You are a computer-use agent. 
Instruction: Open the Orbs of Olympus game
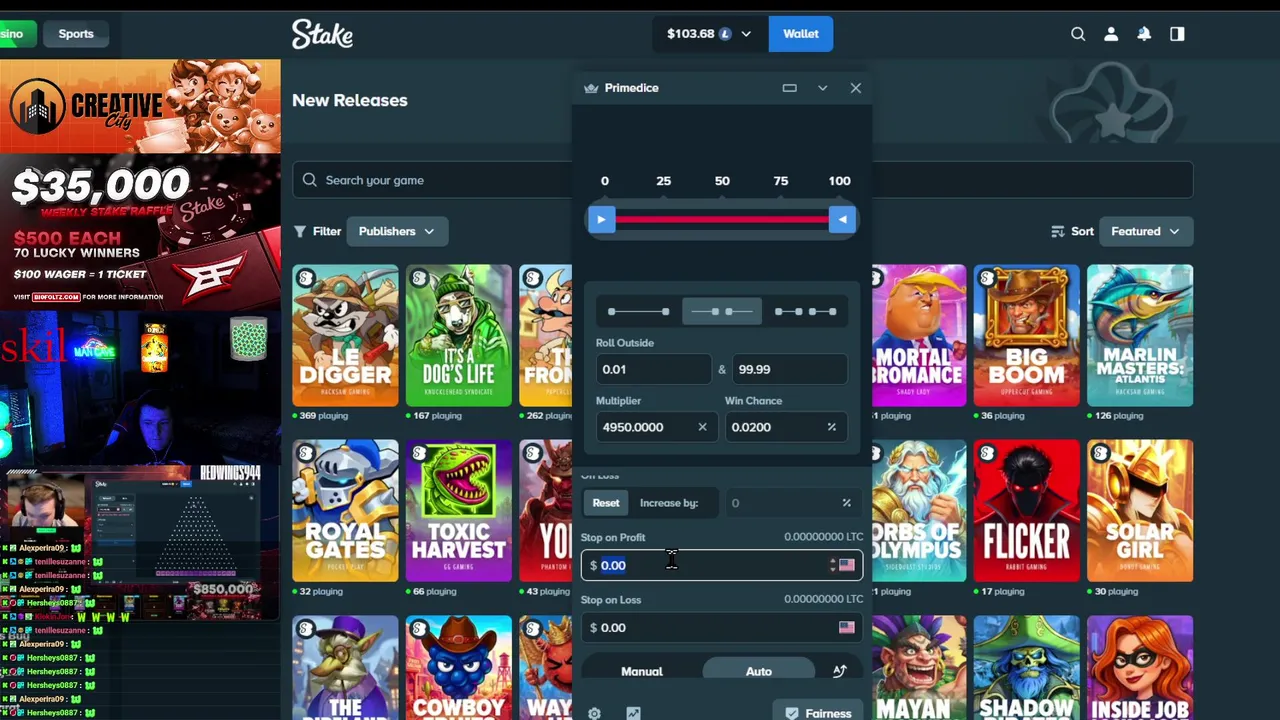917,511
